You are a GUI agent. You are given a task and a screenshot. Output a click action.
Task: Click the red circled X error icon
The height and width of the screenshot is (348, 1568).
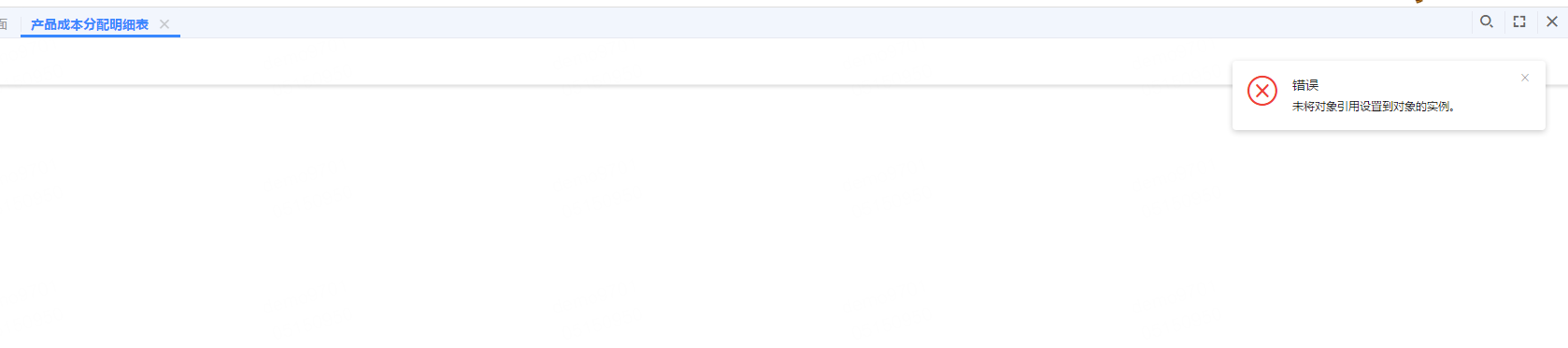[x=1262, y=91]
